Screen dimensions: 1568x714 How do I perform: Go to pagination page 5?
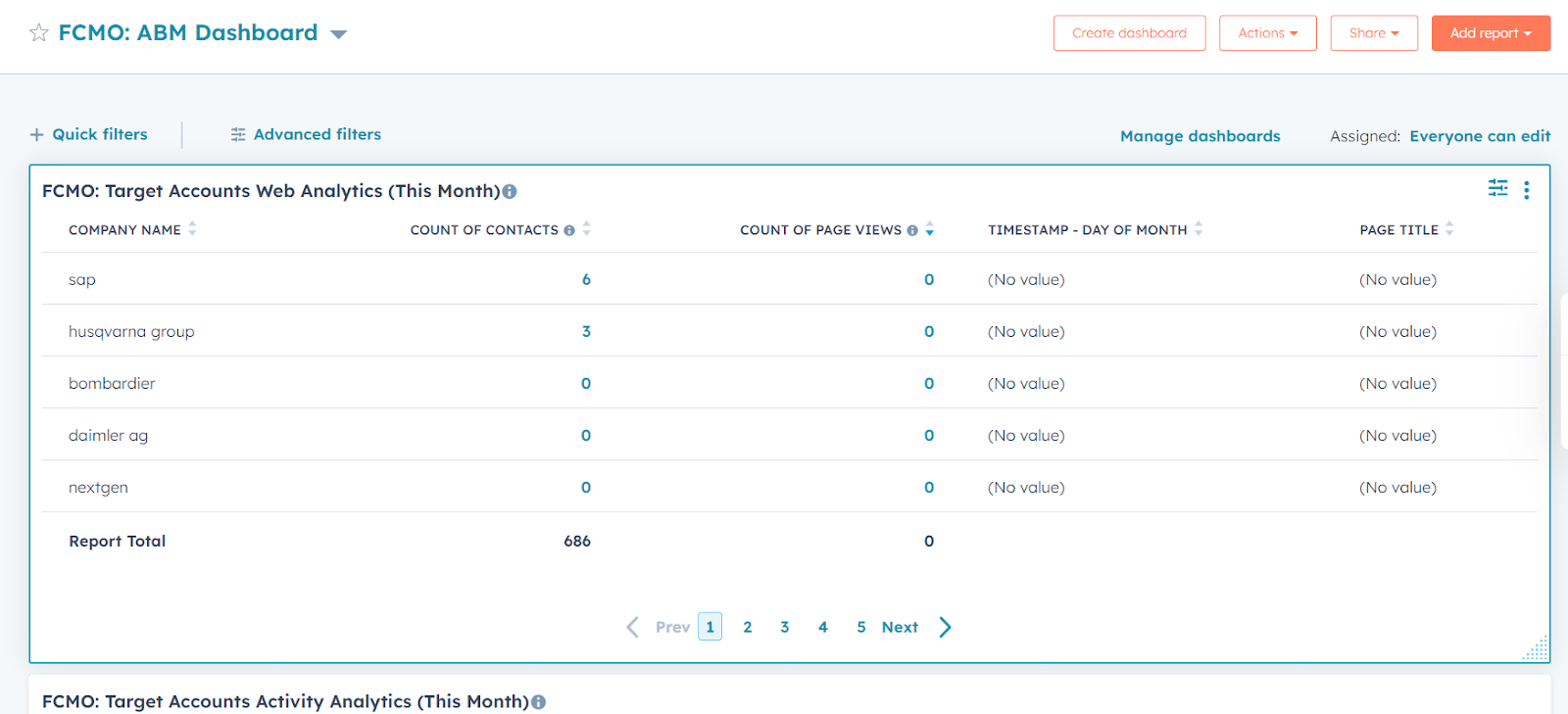coord(861,627)
